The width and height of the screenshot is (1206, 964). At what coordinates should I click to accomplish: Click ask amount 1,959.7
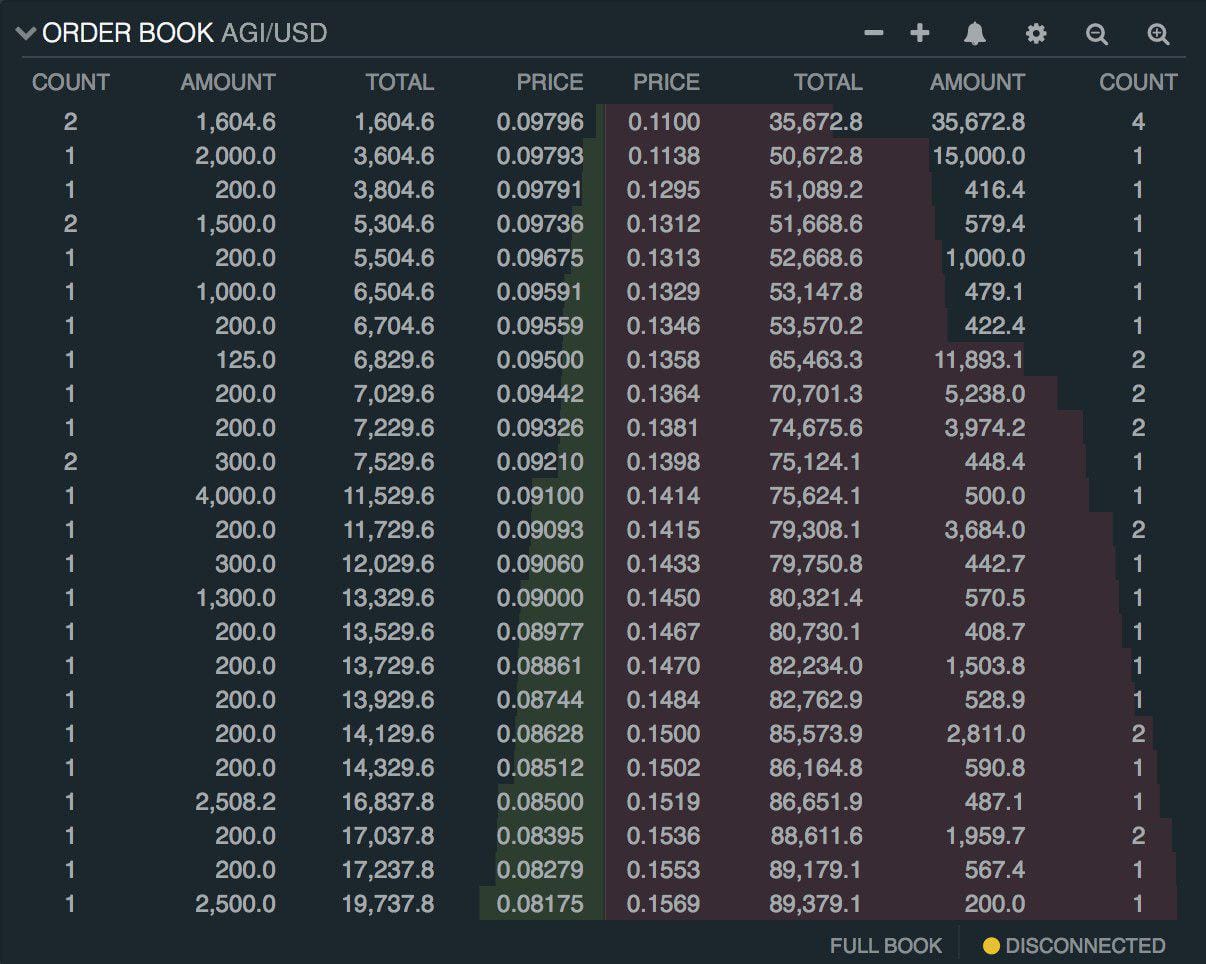point(986,836)
